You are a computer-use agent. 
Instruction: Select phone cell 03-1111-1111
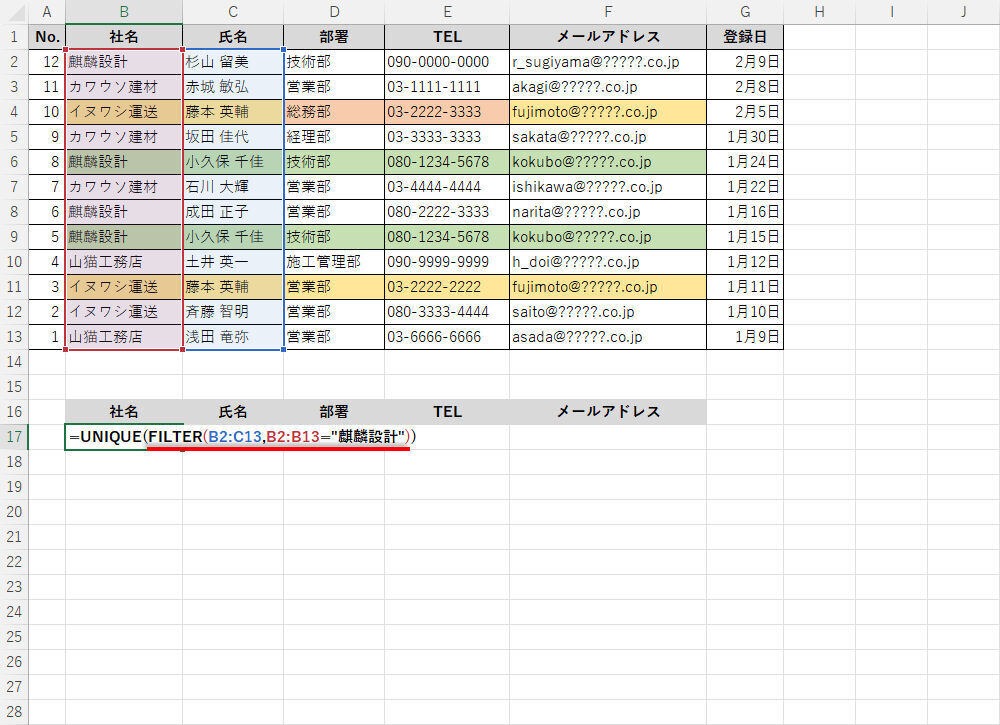click(447, 87)
